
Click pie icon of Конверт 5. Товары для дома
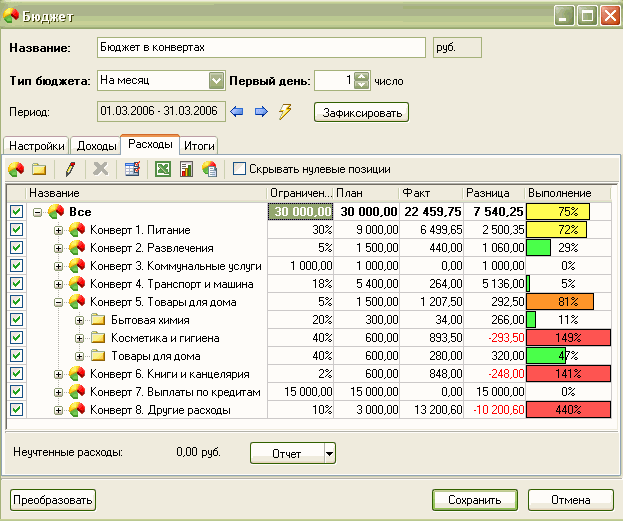77,302
